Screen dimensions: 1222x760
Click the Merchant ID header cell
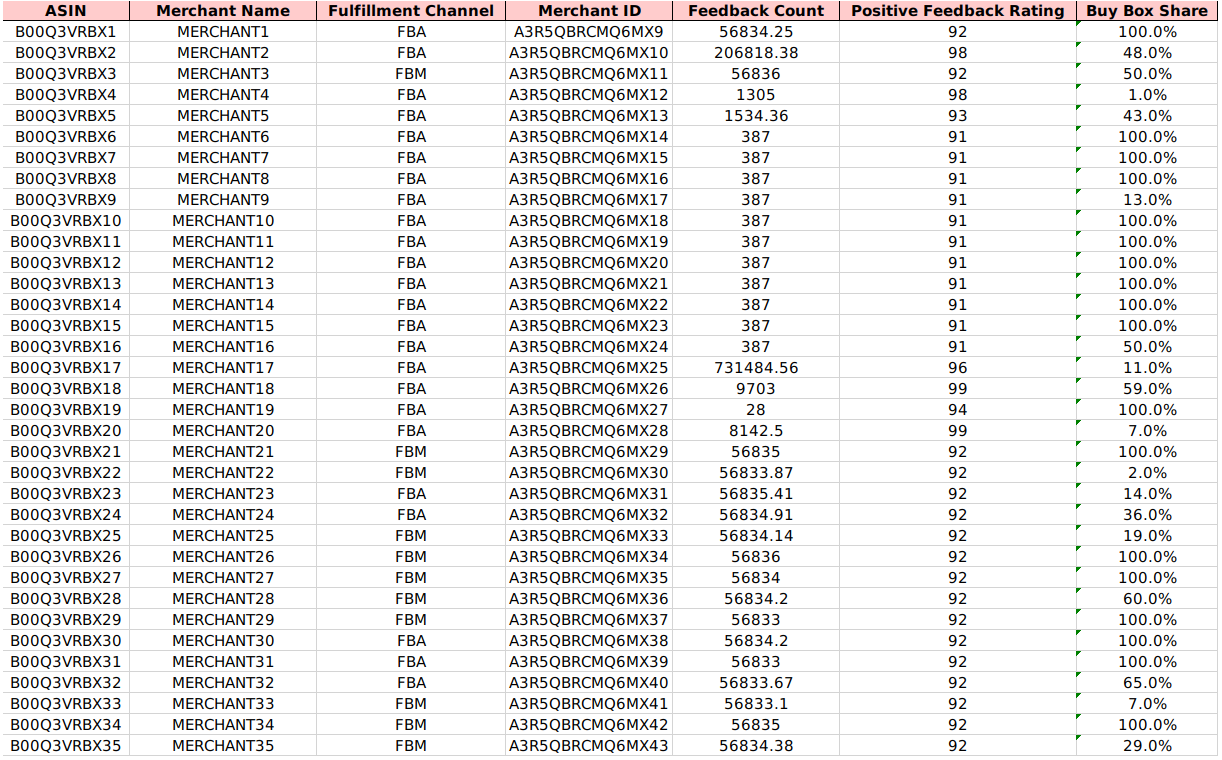coord(589,11)
